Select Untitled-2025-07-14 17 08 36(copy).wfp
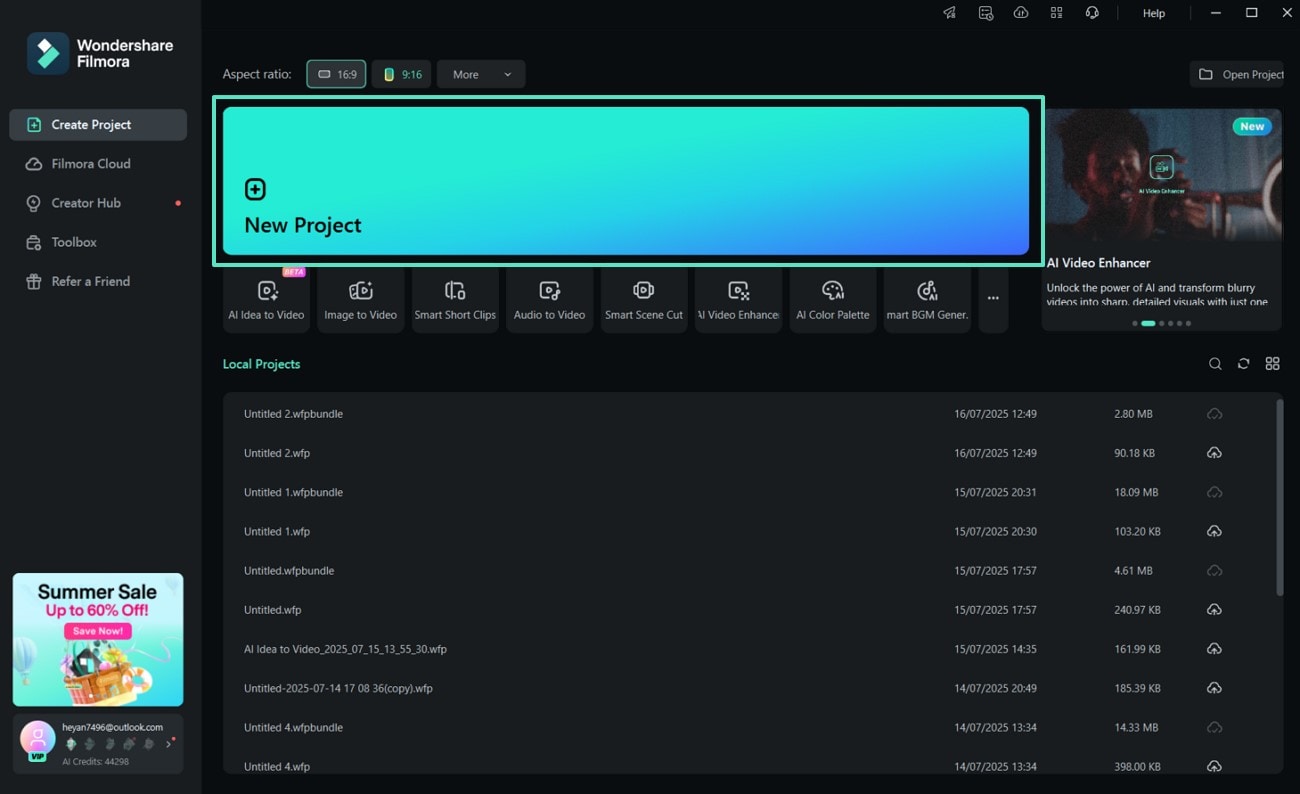Screen dimensions: 1300x794 pyautogui.click(x=748, y=688)
